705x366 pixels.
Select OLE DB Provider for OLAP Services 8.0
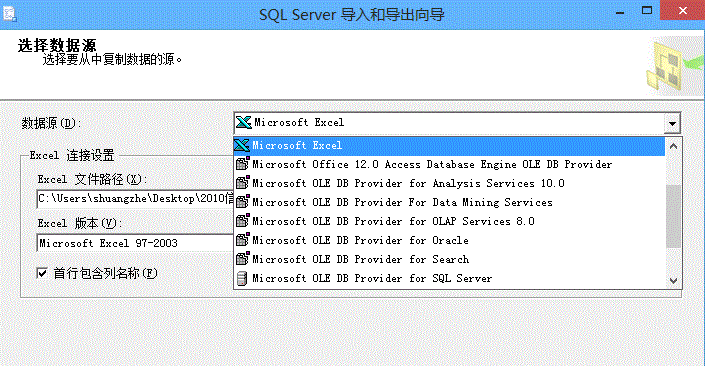449,221
